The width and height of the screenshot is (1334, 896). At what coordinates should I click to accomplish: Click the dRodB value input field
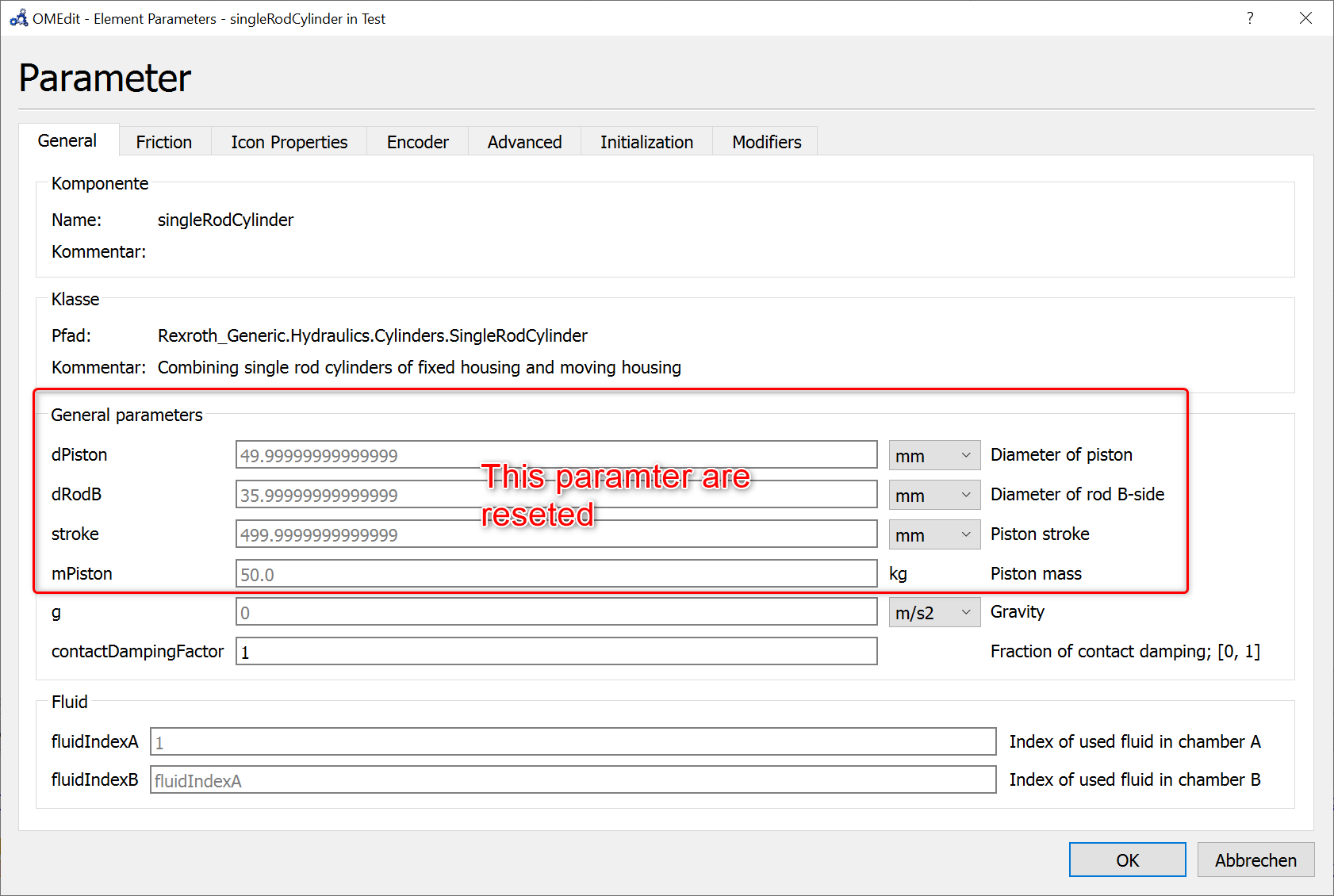[557, 495]
